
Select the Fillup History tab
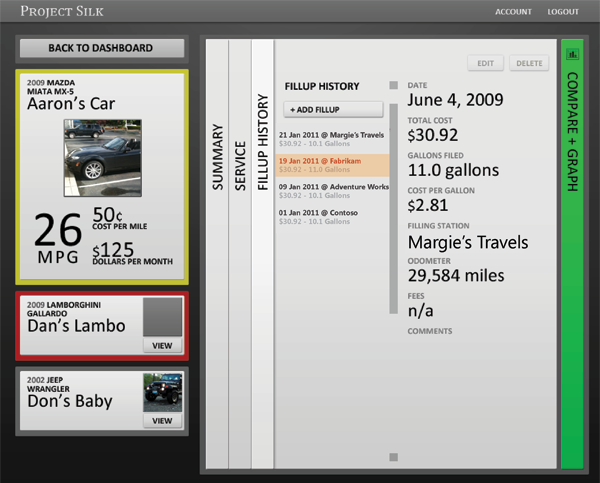pos(262,254)
